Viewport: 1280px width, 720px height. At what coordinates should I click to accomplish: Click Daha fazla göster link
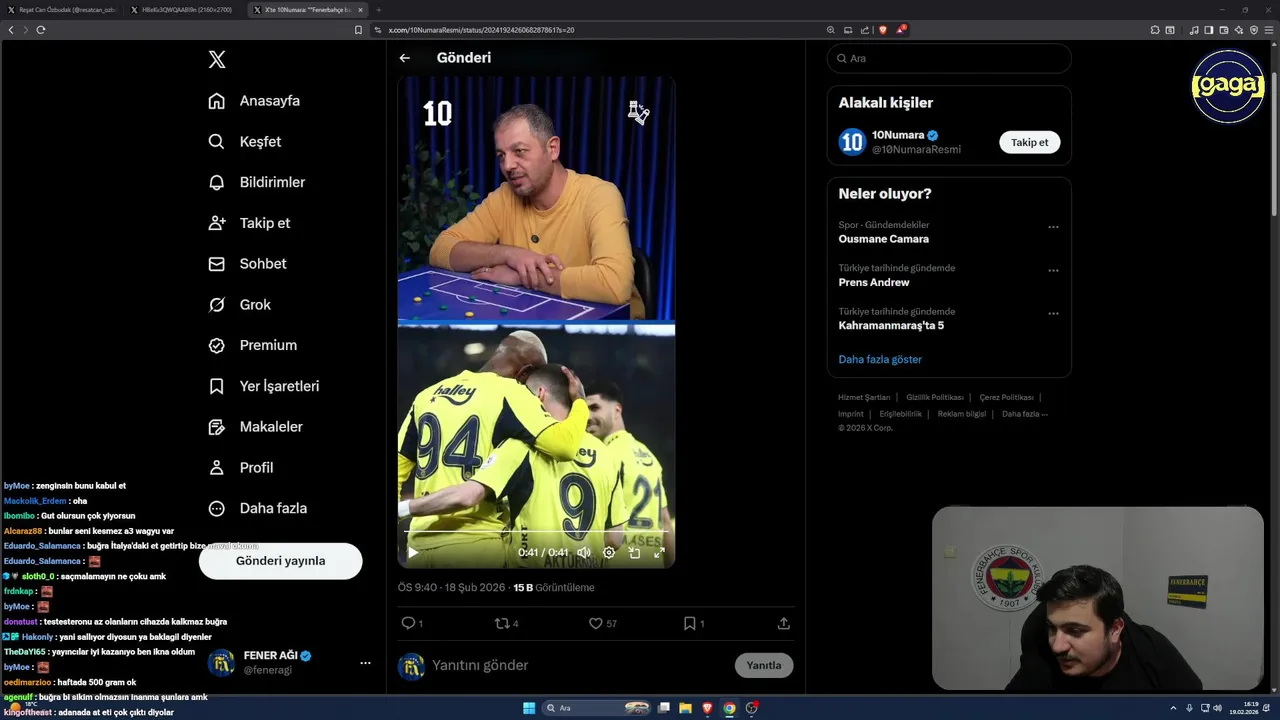tap(880, 359)
